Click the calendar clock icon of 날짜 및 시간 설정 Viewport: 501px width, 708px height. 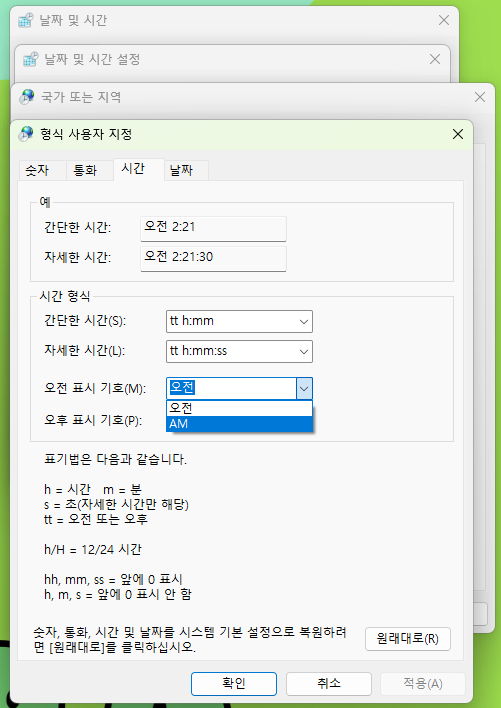click(x=31, y=59)
